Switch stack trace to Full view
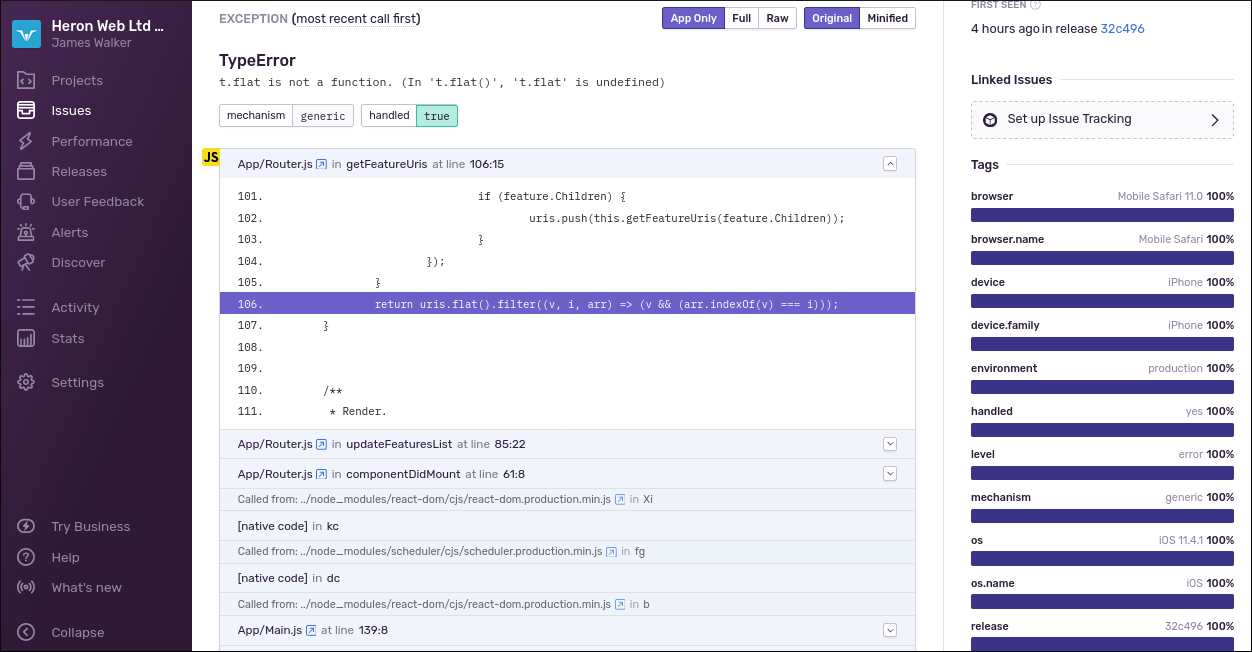This screenshot has width=1252, height=652. 741,18
